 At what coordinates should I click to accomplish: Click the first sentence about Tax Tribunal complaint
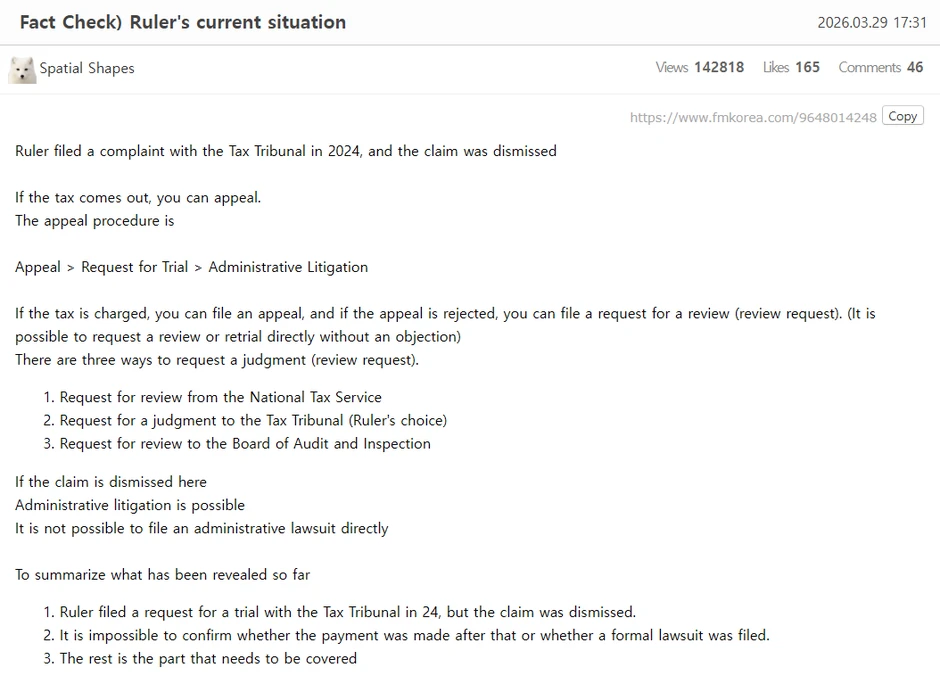point(285,151)
